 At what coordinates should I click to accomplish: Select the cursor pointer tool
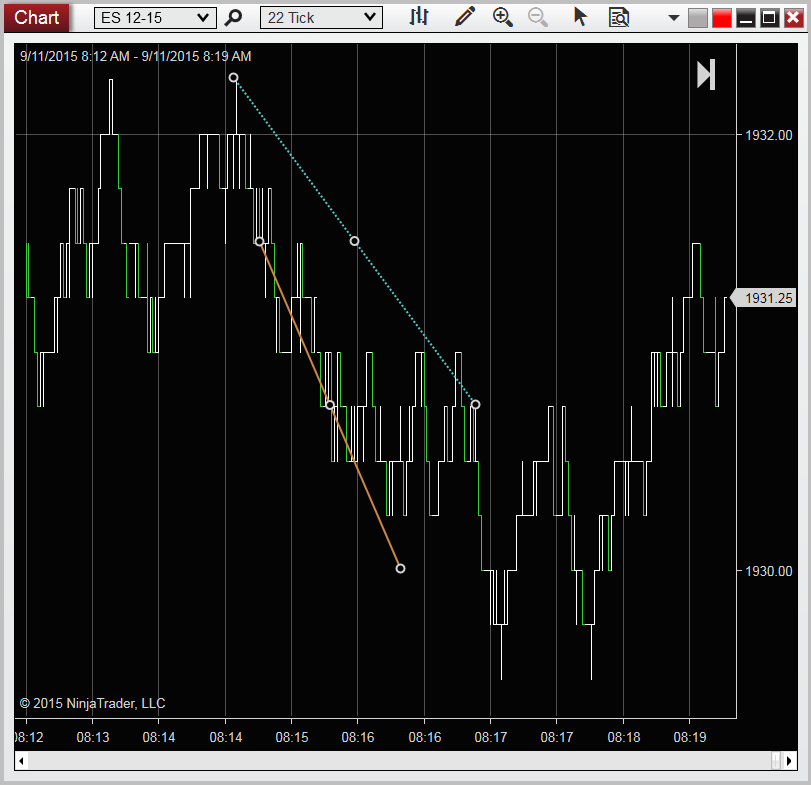[x=580, y=17]
